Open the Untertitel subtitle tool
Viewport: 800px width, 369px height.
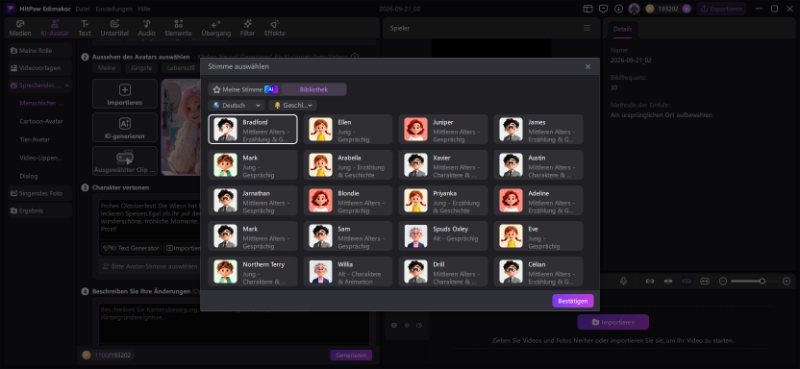click(x=114, y=28)
